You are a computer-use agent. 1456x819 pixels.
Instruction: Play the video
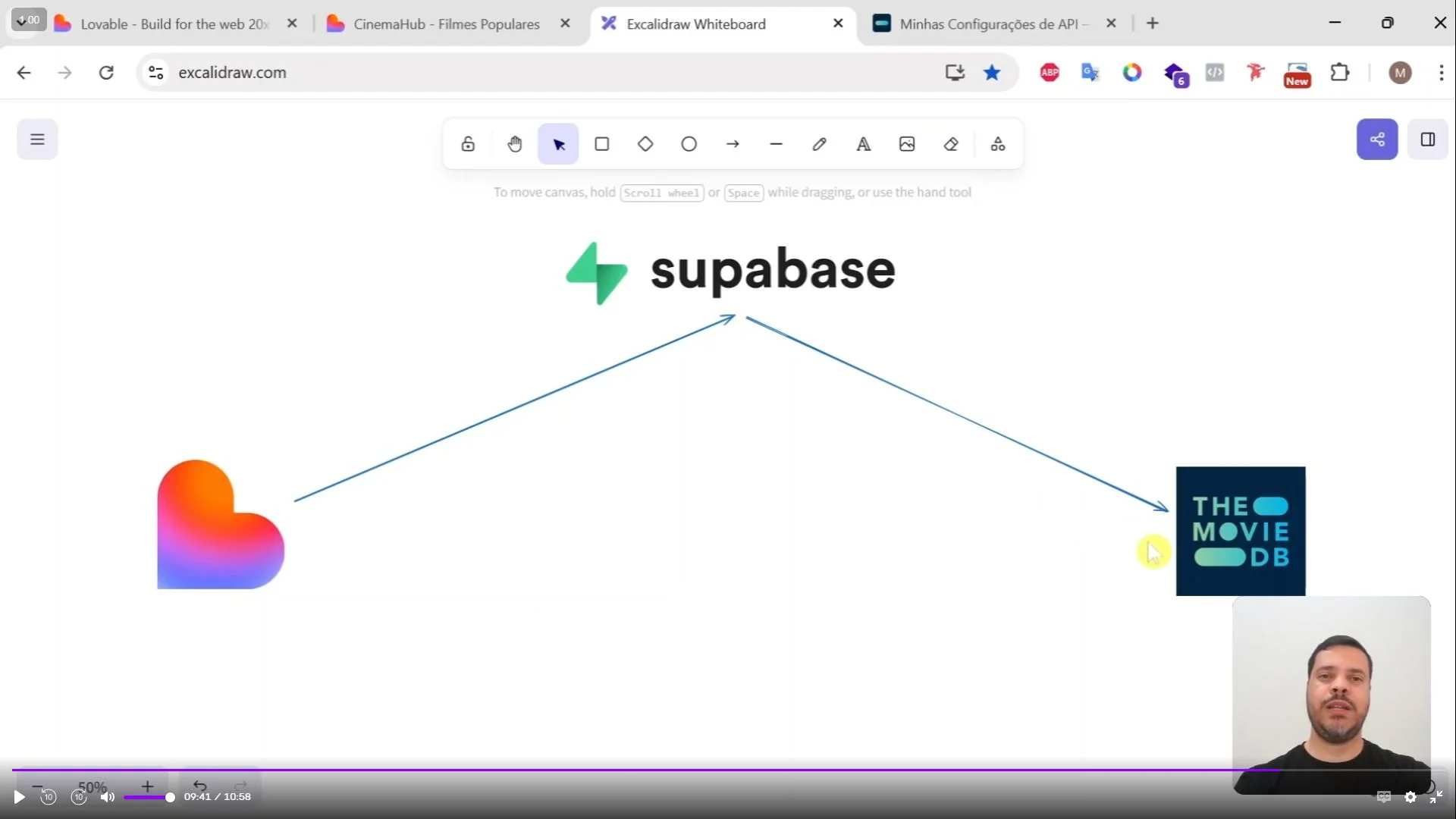[x=20, y=797]
